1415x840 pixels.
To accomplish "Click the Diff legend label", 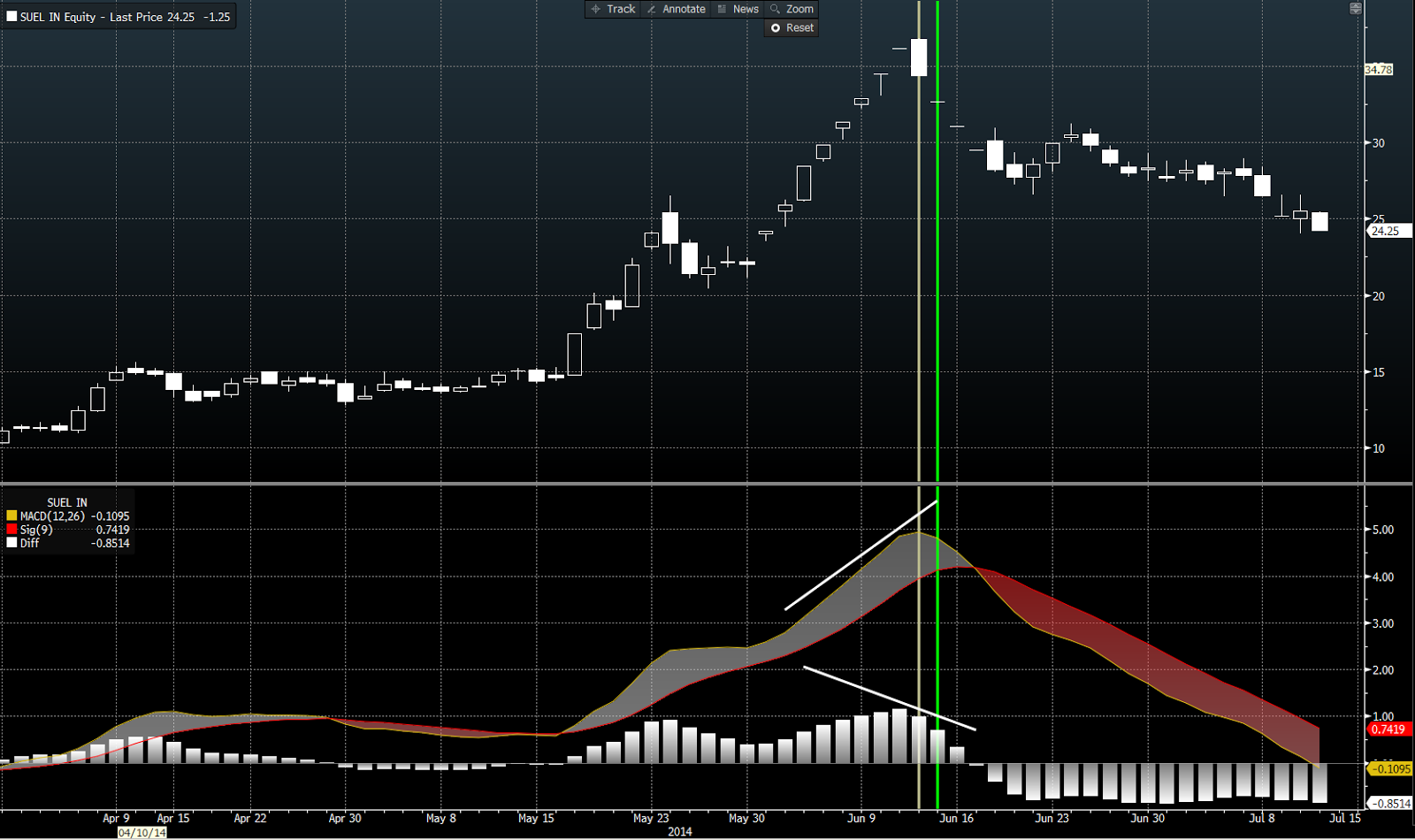I will 29,543.
